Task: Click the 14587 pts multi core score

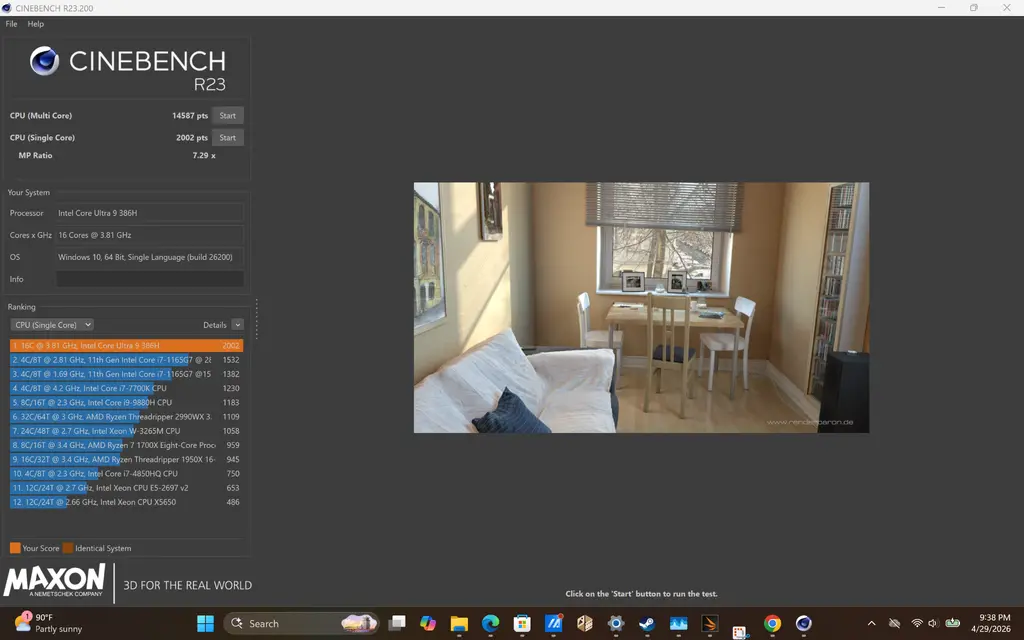Action: 190,116
